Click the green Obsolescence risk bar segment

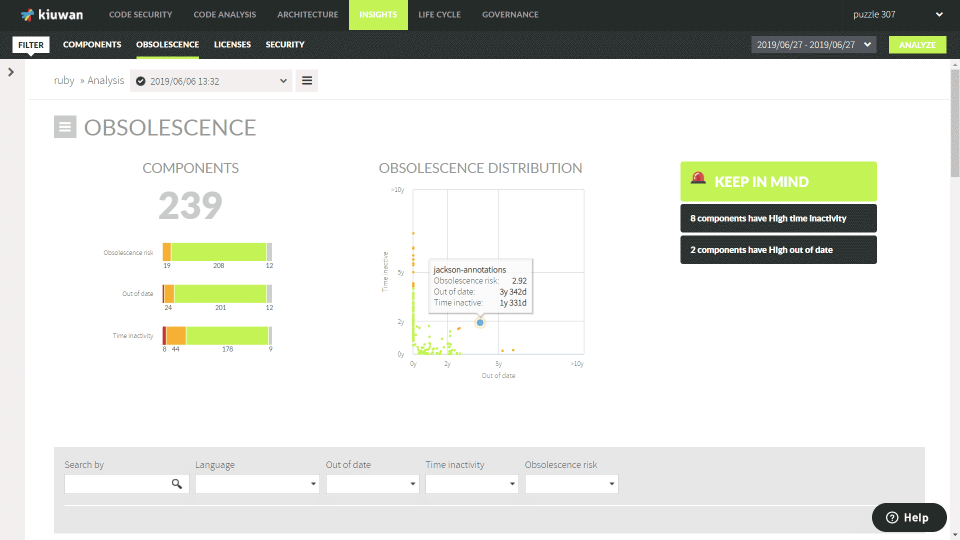point(219,252)
